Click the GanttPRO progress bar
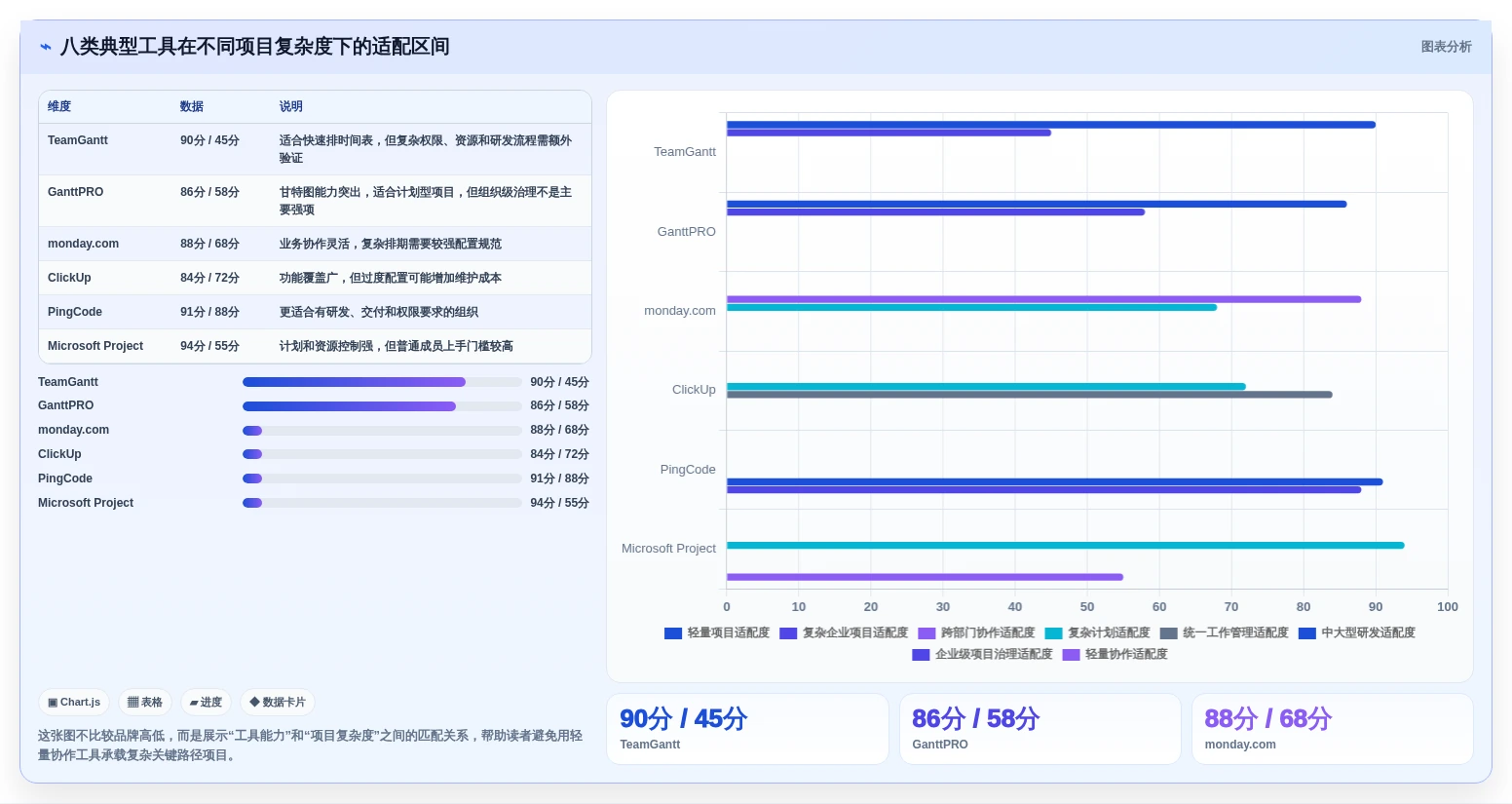 pyautogui.click(x=382, y=406)
